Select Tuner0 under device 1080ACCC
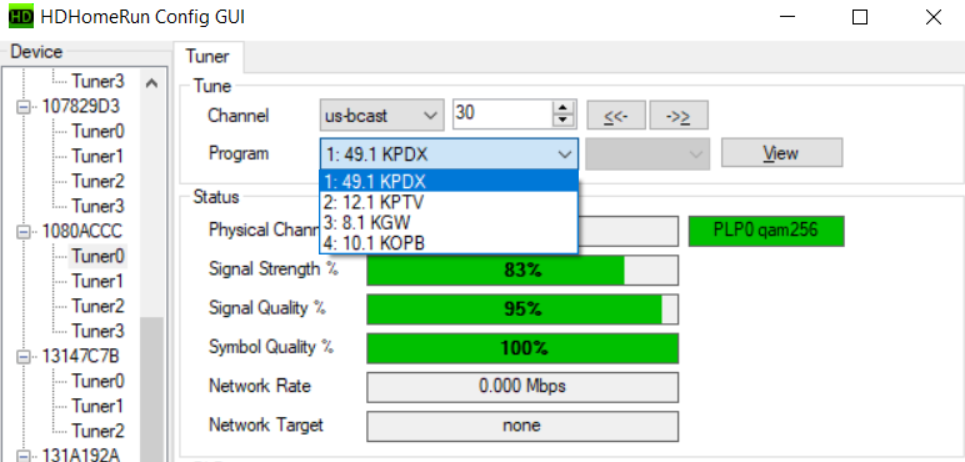The height and width of the screenshot is (462, 965). point(97,256)
